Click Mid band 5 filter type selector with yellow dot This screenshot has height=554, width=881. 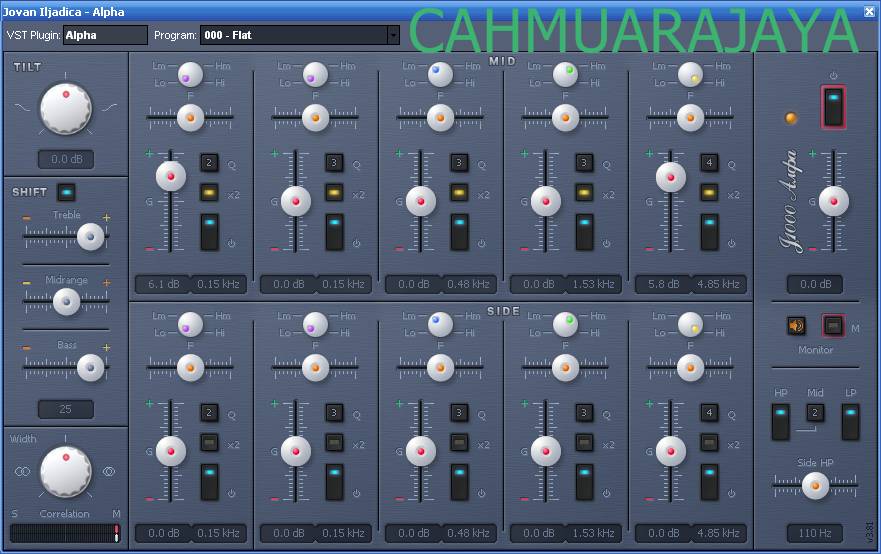click(x=691, y=74)
